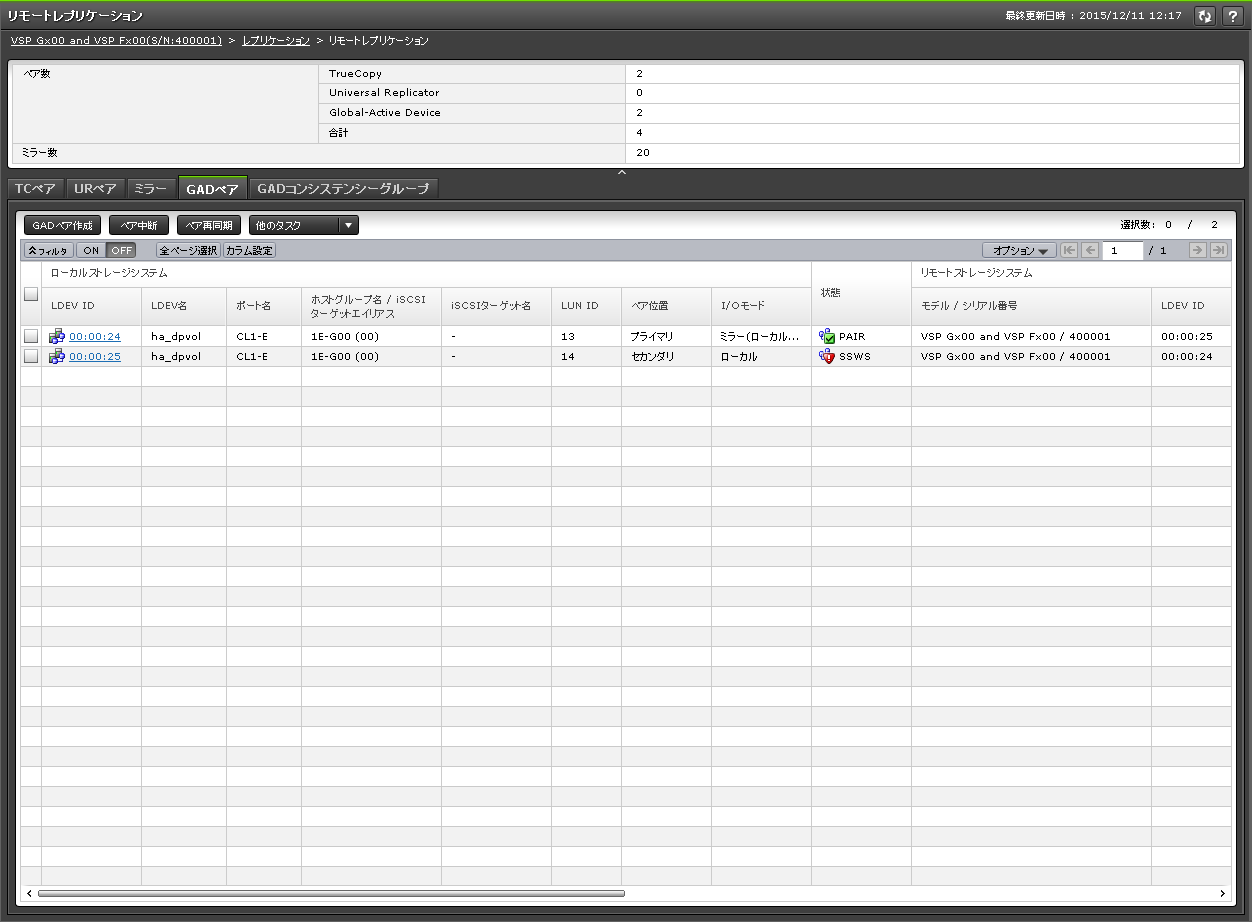
Task: Check the select-all checkbox in table header
Action: 31,294
